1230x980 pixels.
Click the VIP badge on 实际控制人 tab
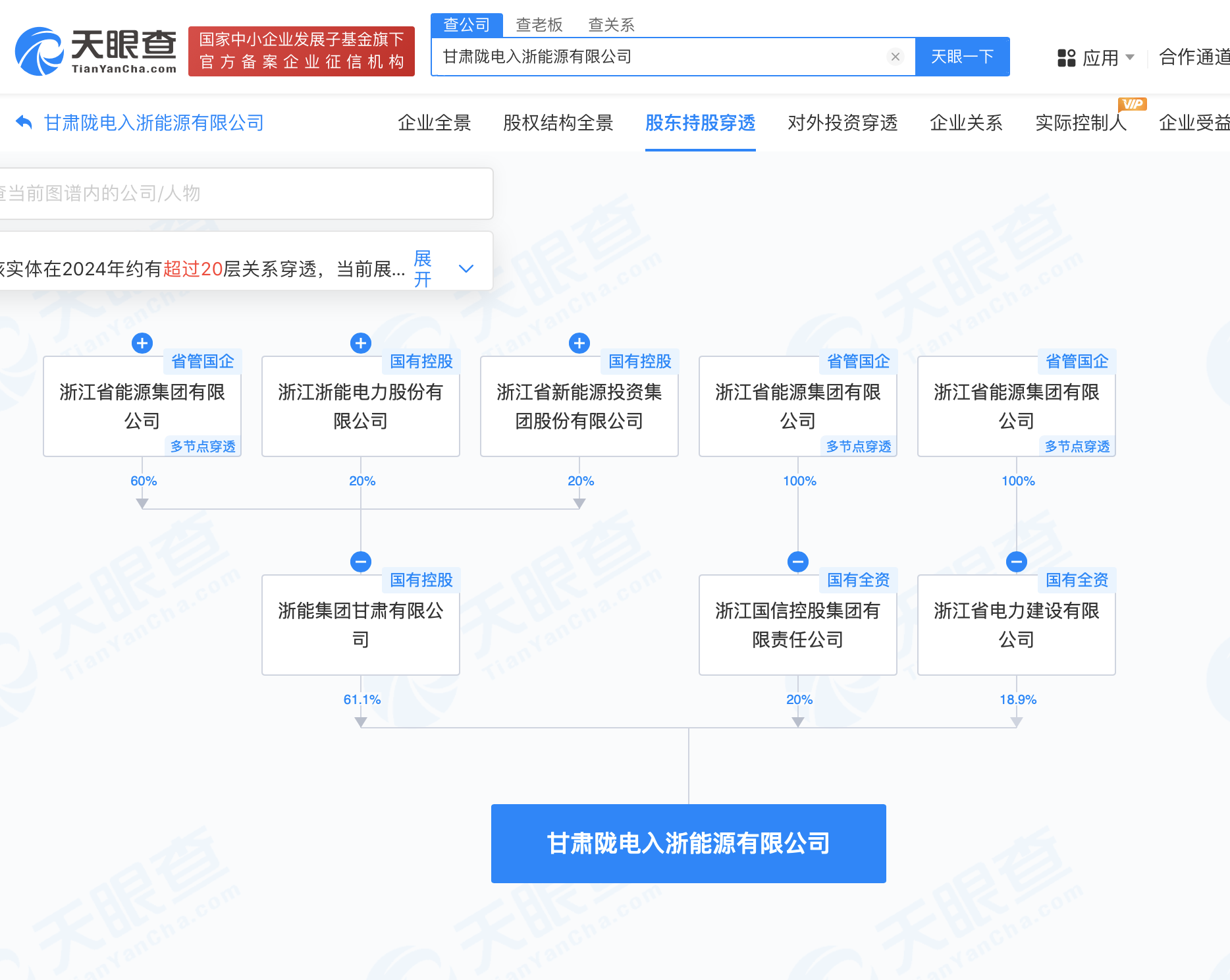click(1132, 103)
